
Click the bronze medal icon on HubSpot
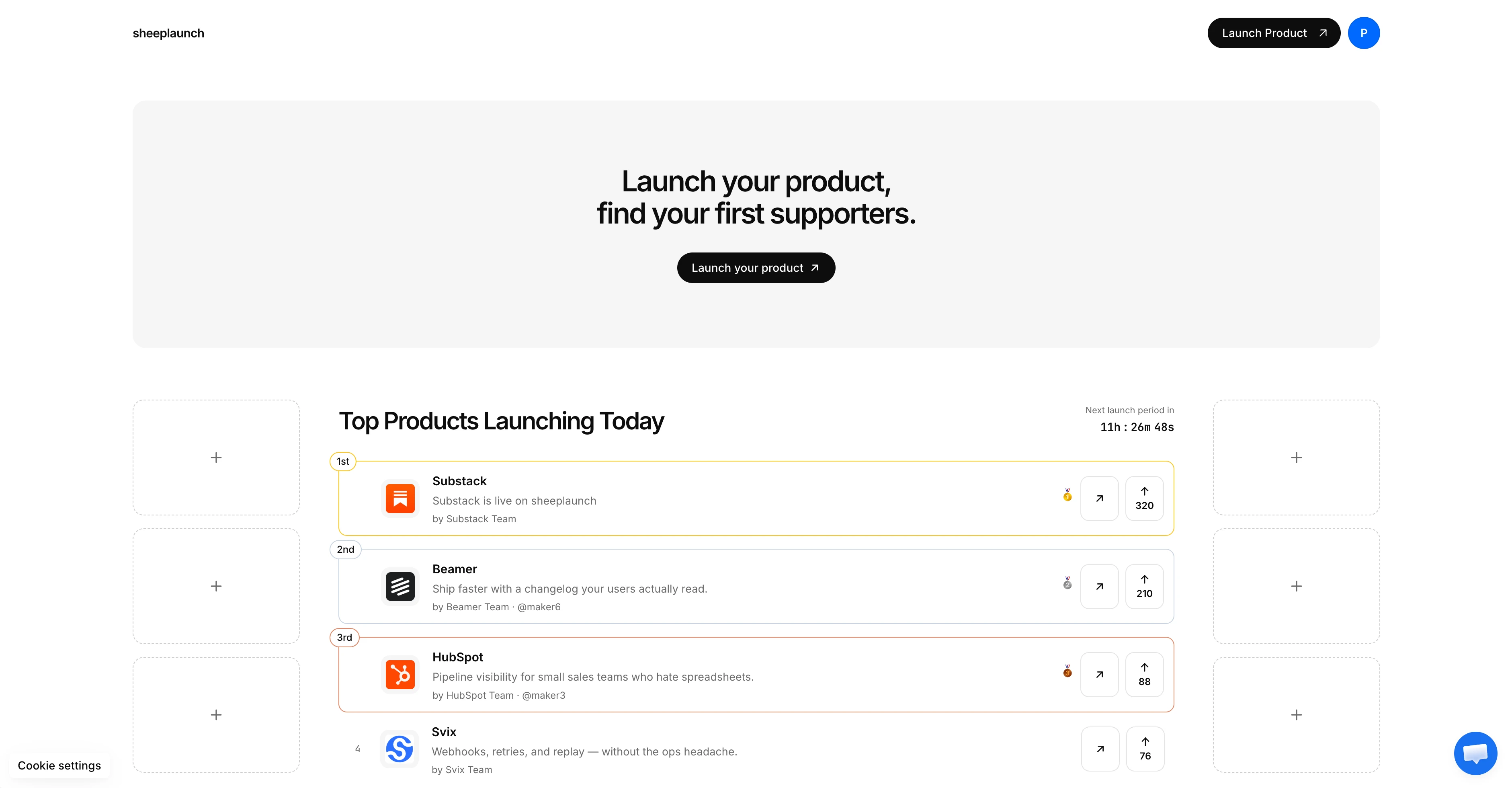1067,672
